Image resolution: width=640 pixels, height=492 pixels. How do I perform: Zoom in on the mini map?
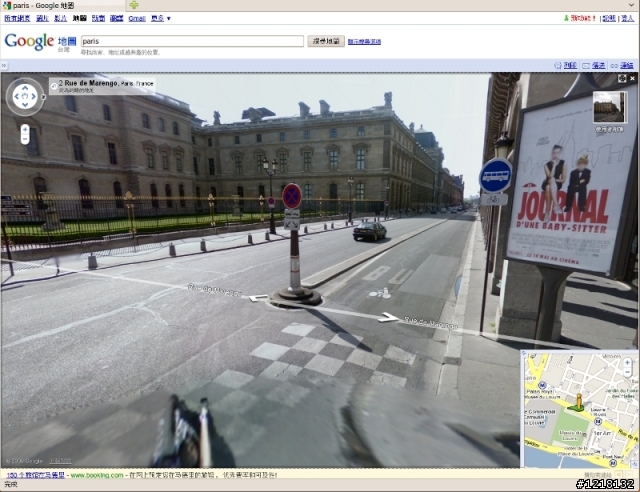(x=627, y=363)
